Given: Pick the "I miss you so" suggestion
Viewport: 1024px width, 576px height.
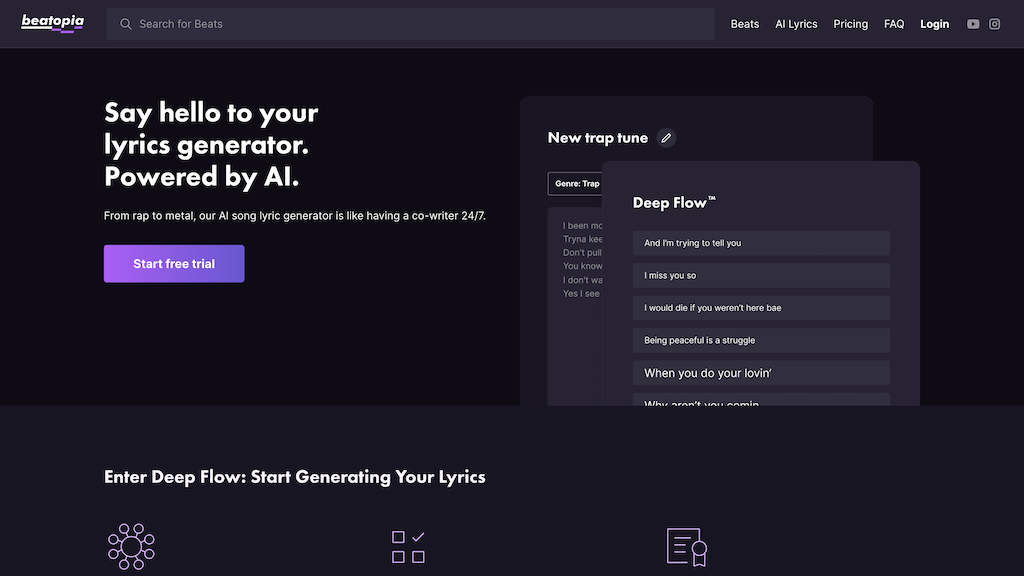Looking at the screenshot, I should point(761,276).
